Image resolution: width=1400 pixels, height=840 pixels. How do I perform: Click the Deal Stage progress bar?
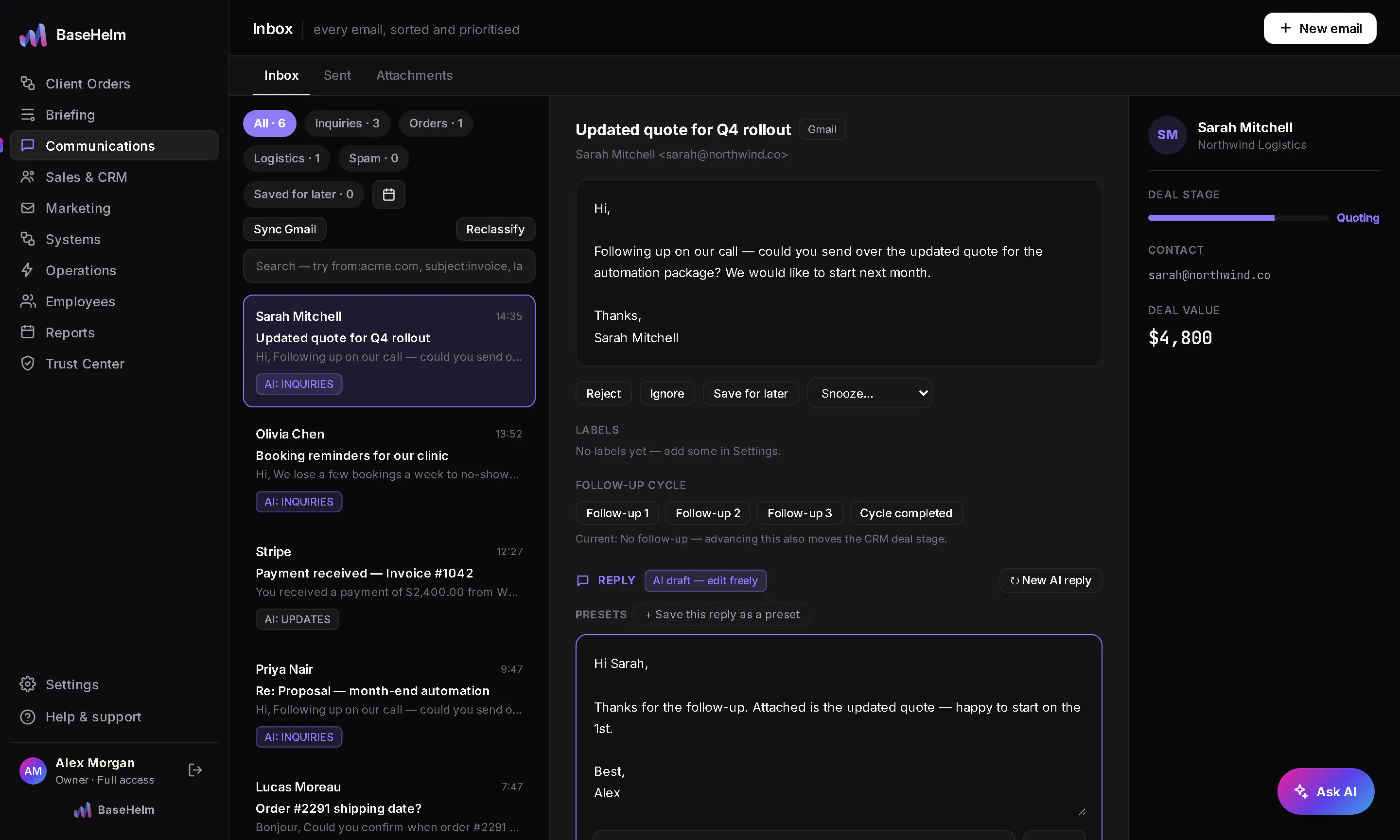(1238, 218)
